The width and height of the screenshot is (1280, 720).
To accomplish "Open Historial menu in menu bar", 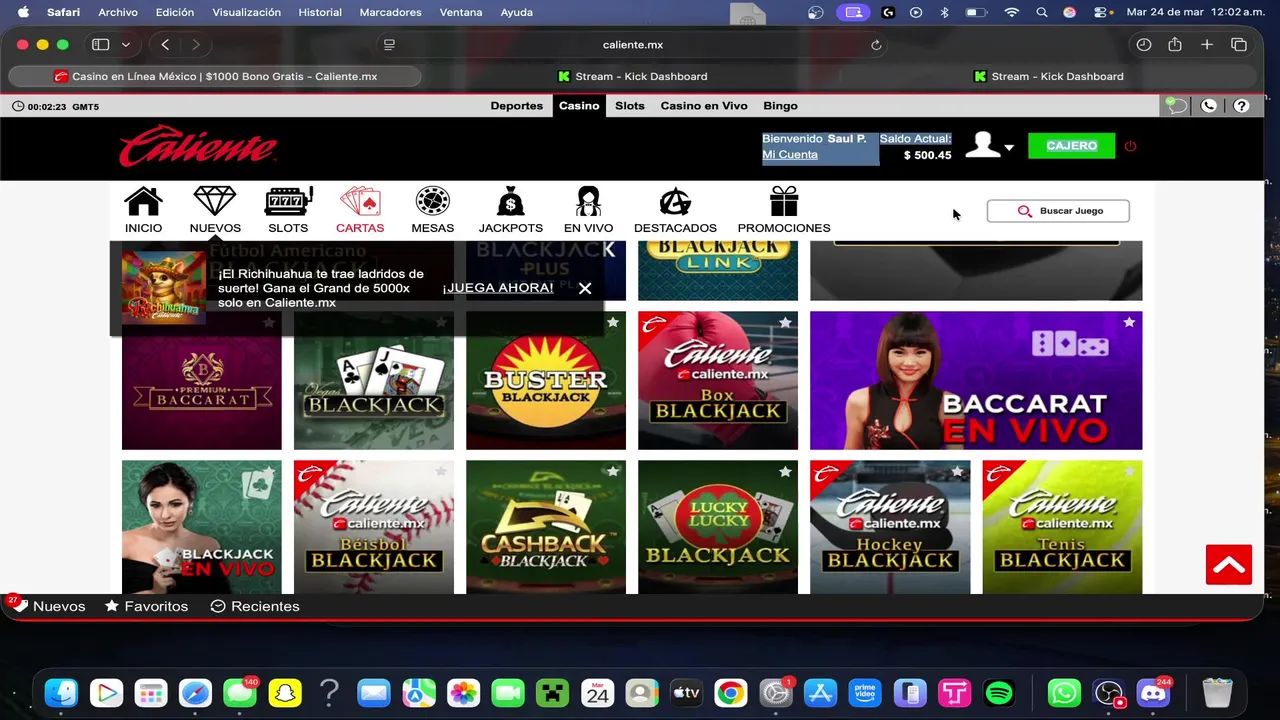I will coord(320,12).
